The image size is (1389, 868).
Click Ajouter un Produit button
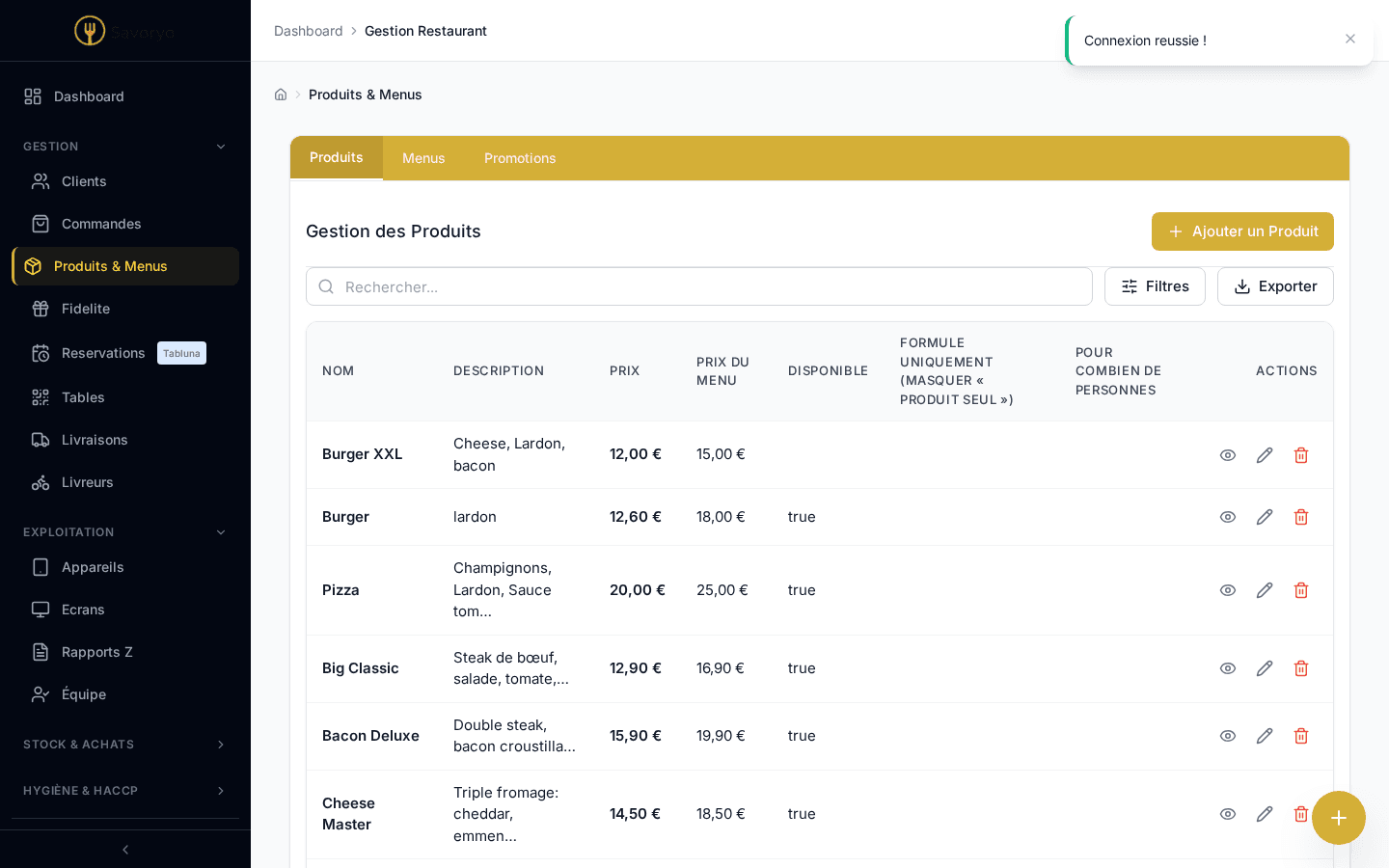click(1242, 231)
